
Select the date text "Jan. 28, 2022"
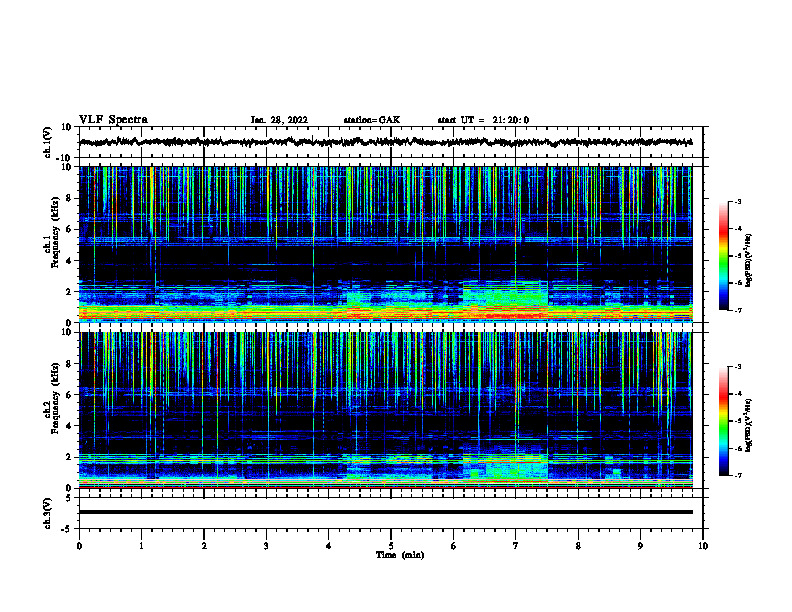pyautogui.click(x=279, y=120)
